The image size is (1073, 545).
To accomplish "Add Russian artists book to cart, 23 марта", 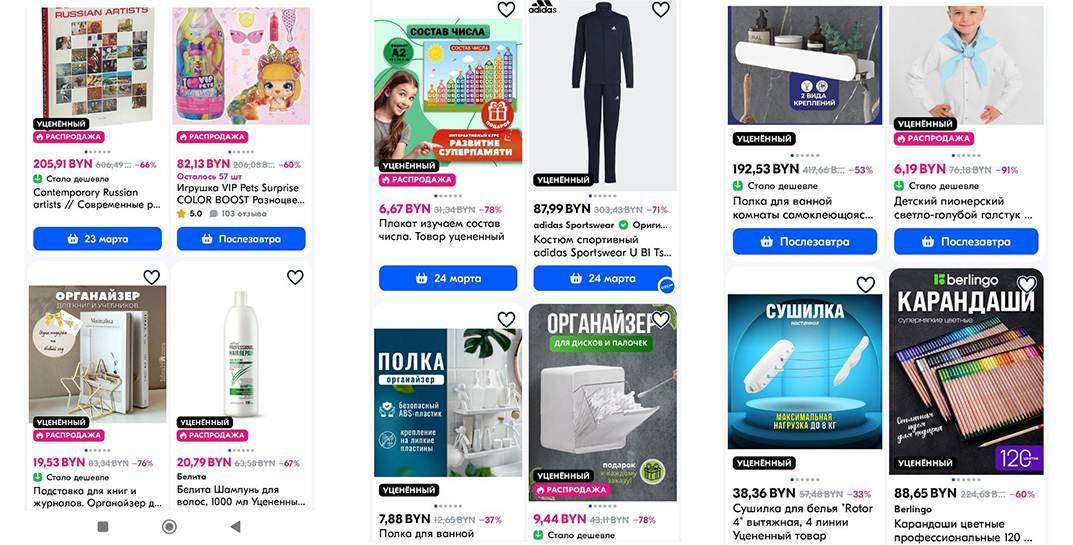I will pyautogui.click(x=97, y=239).
